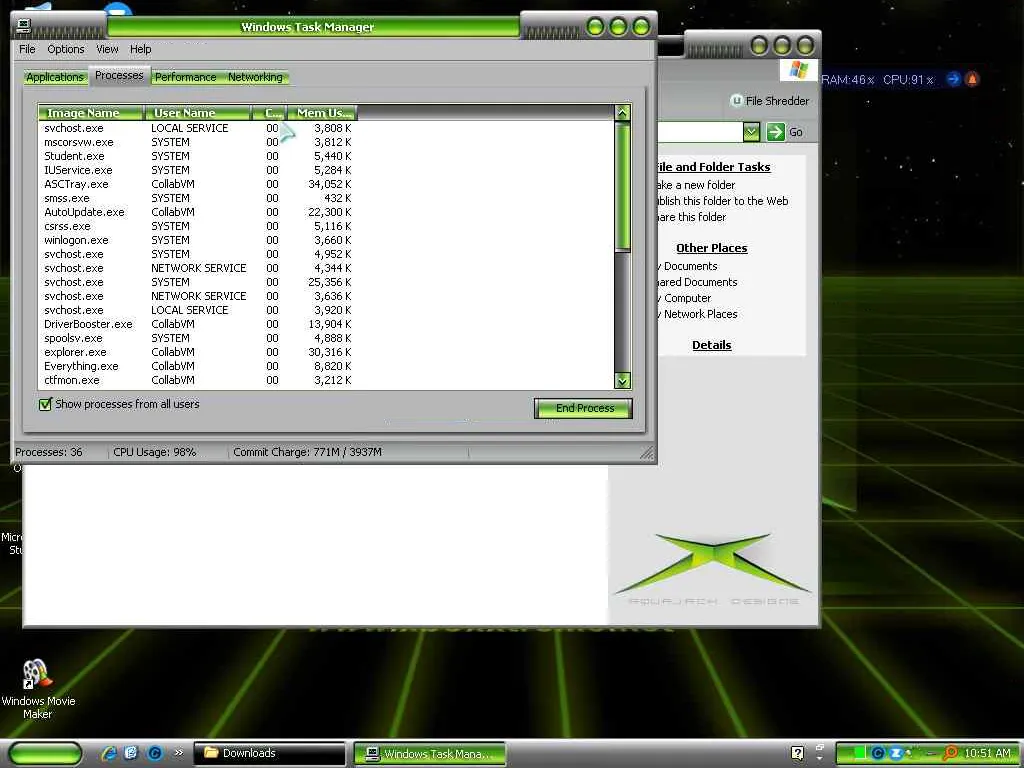Screen dimensions: 1024x768
Task: Switch to the Networking tab
Action: tap(255, 77)
